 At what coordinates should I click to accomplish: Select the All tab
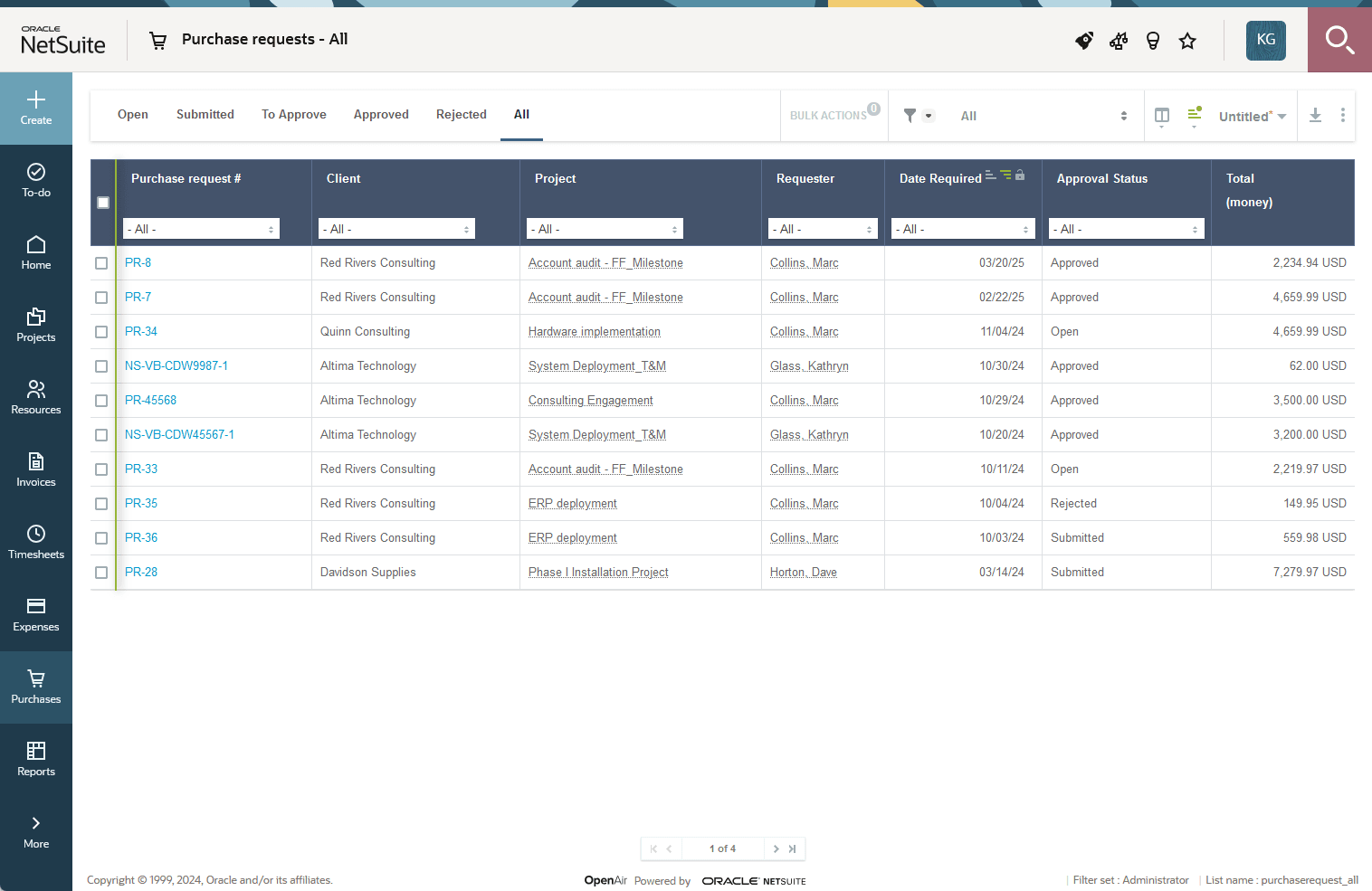point(521,115)
